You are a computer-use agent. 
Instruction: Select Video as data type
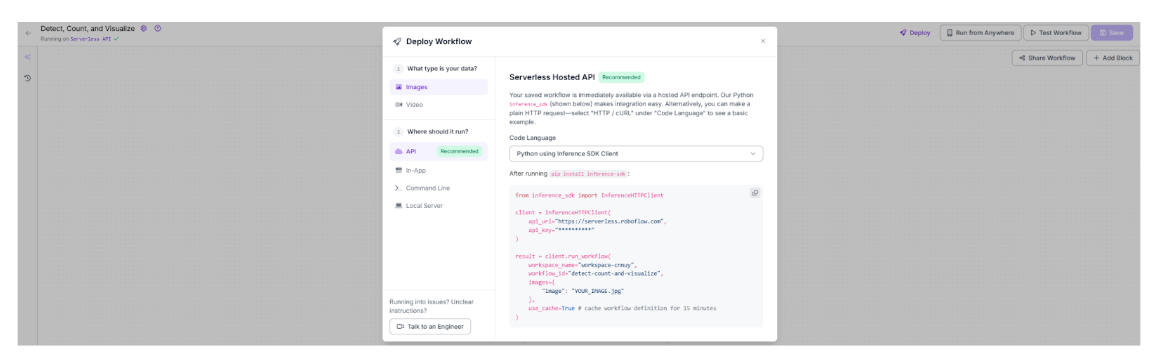(439, 105)
